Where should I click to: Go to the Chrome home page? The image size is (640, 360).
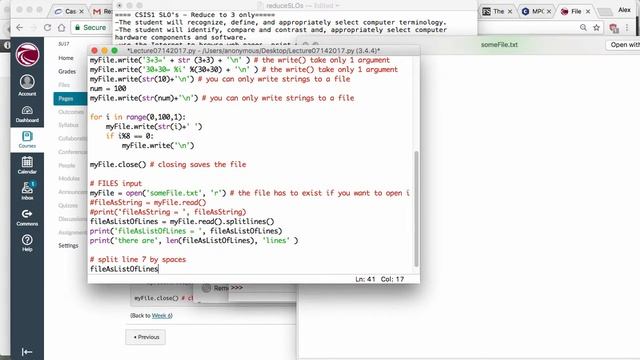61,27
